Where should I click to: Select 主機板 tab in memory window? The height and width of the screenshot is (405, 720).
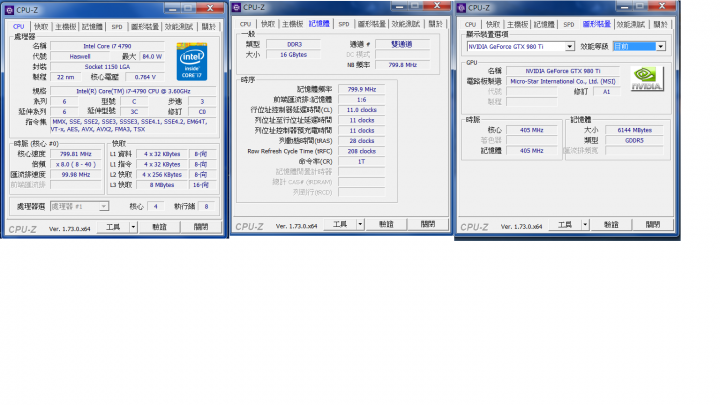(292, 24)
